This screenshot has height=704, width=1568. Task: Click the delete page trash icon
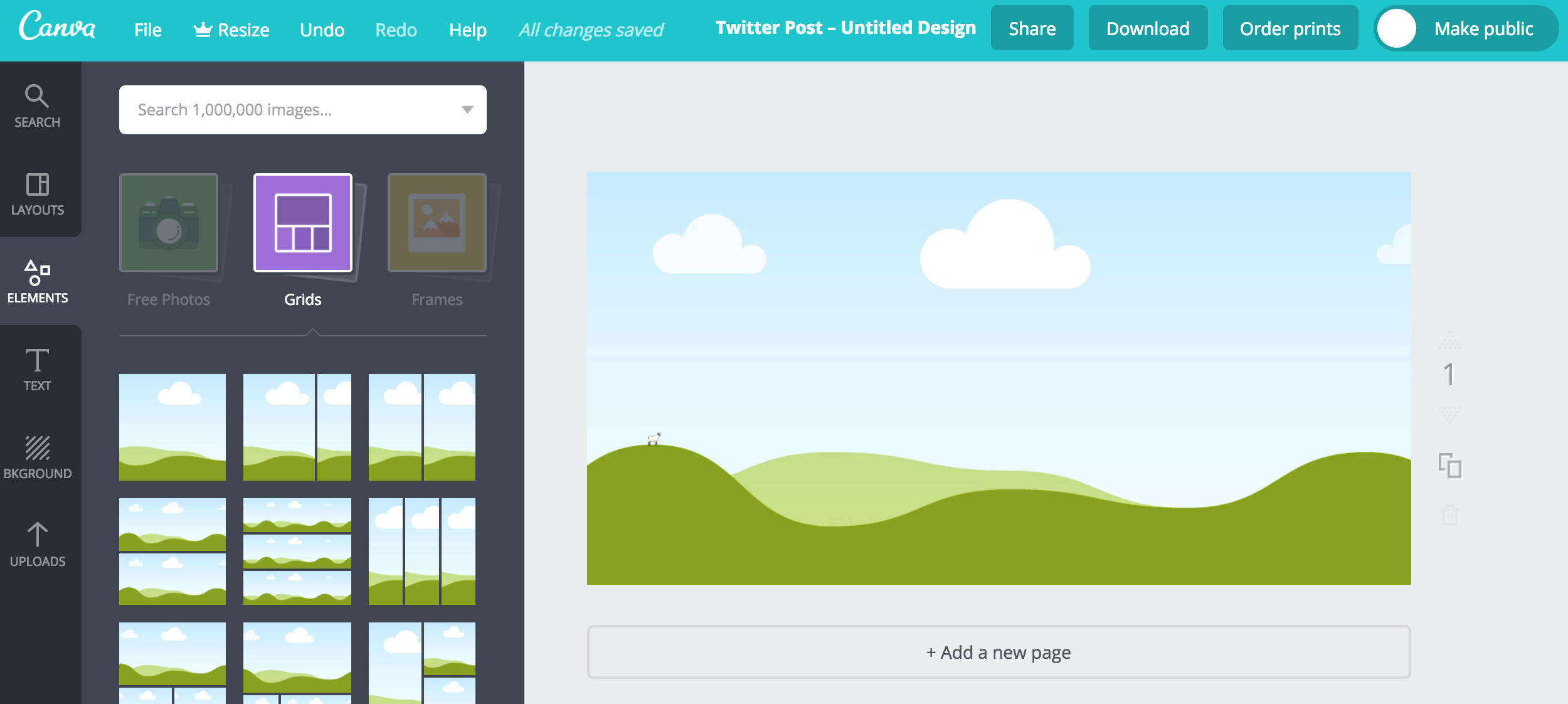pyautogui.click(x=1449, y=515)
